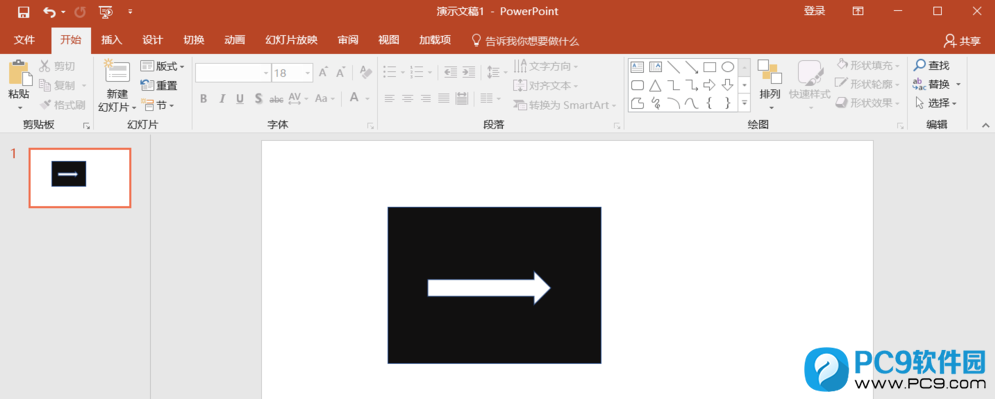Select the triangle shape

(656, 85)
